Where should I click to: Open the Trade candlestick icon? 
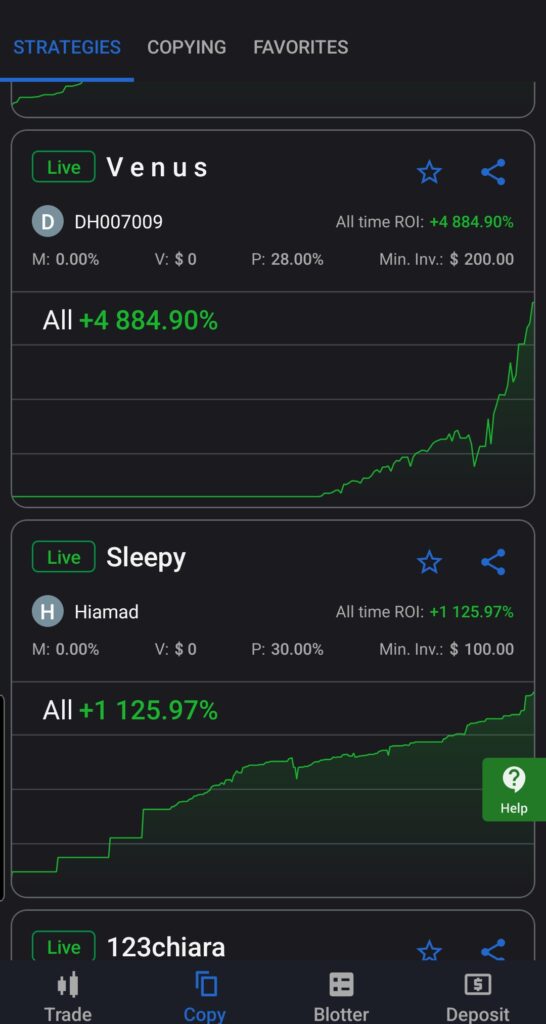(x=68, y=984)
